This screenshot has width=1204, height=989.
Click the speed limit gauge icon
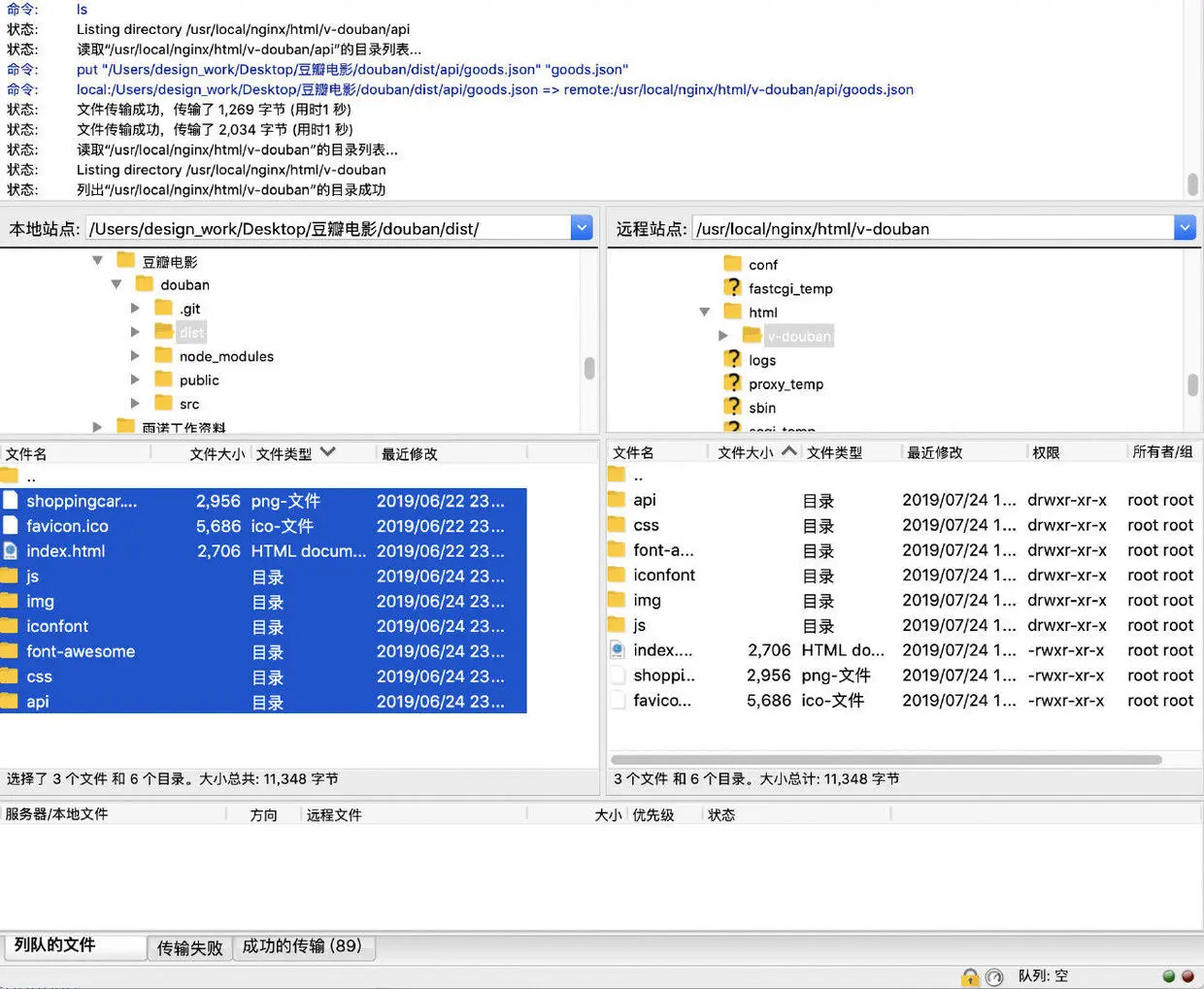click(x=994, y=977)
